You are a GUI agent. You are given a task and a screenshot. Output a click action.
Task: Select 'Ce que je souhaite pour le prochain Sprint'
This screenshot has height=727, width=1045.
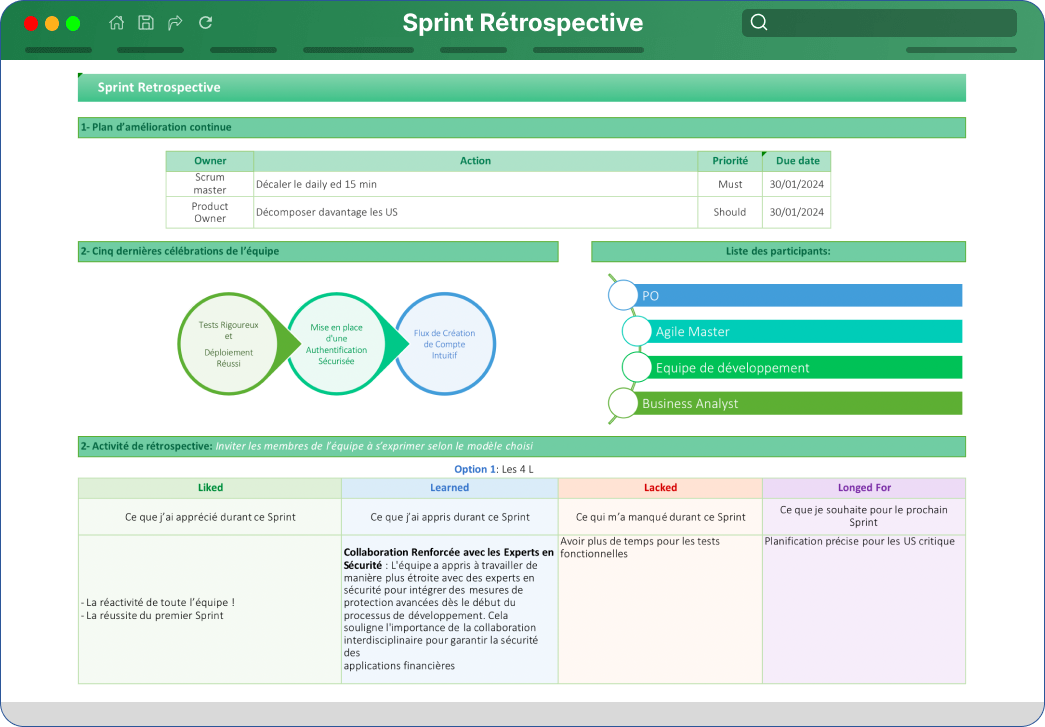coord(864,516)
